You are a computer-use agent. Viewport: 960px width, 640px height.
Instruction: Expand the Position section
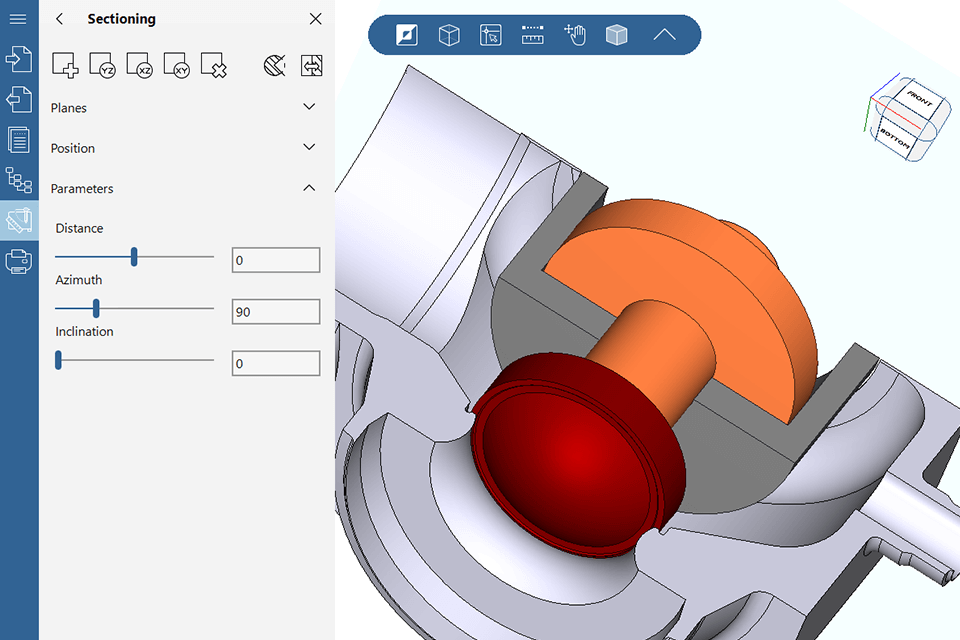[309, 147]
